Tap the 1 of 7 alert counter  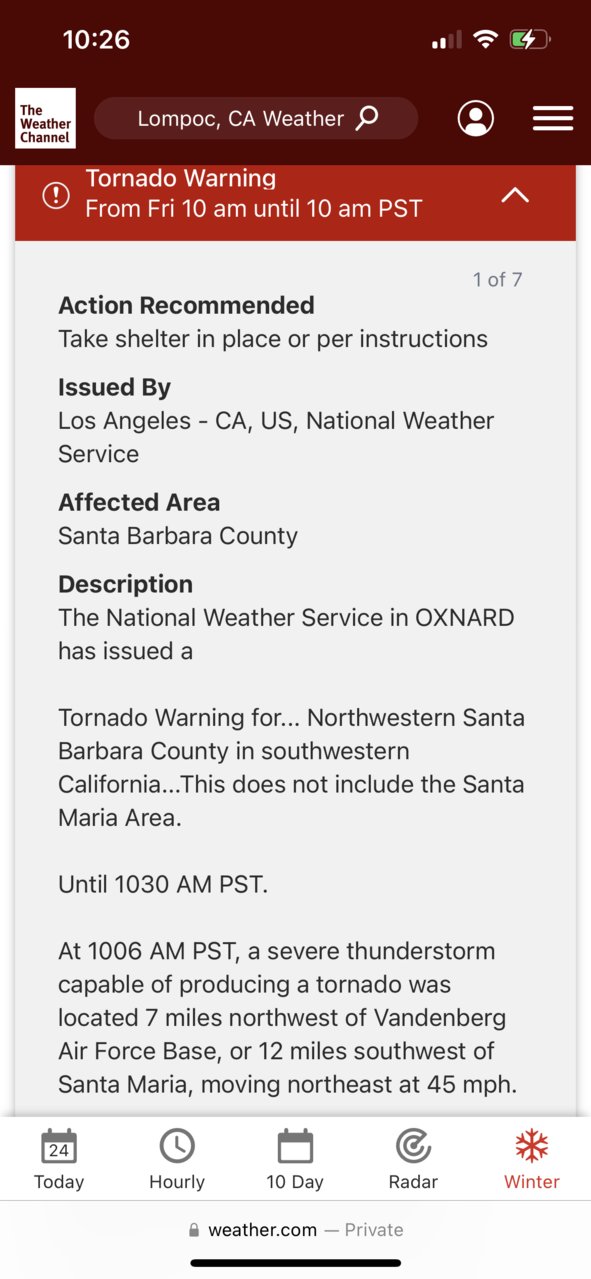(497, 279)
